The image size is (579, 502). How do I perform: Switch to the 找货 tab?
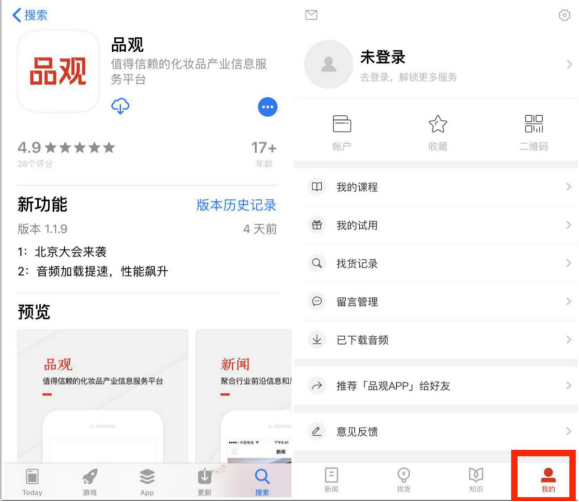click(403, 480)
